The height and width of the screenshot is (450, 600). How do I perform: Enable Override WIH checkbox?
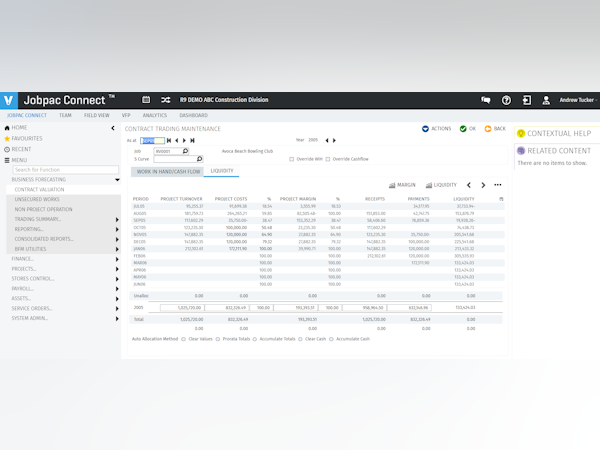[292, 159]
